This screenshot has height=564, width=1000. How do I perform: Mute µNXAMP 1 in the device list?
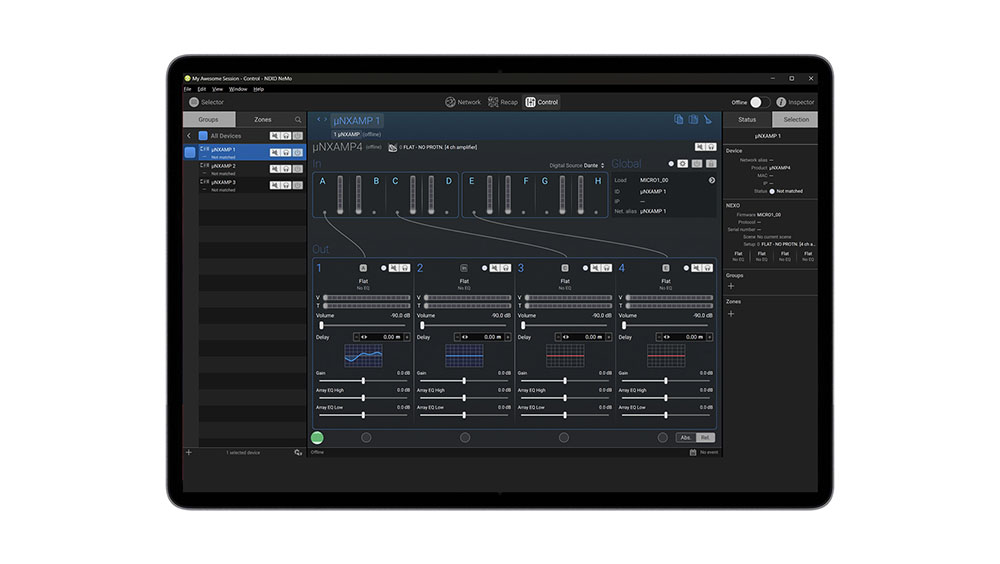click(274, 152)
